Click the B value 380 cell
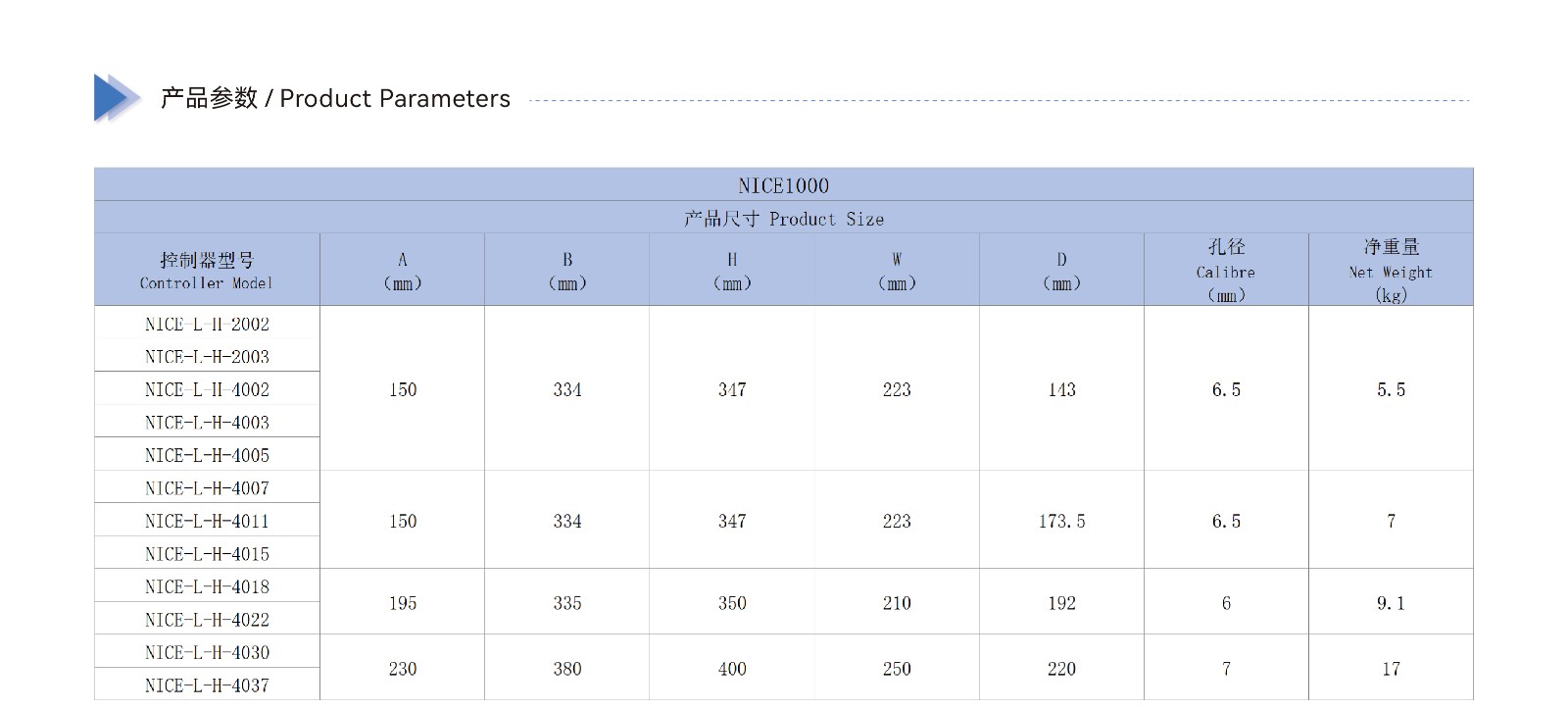Viewport: 1568px width, 709px height. (x=567, y=668)
